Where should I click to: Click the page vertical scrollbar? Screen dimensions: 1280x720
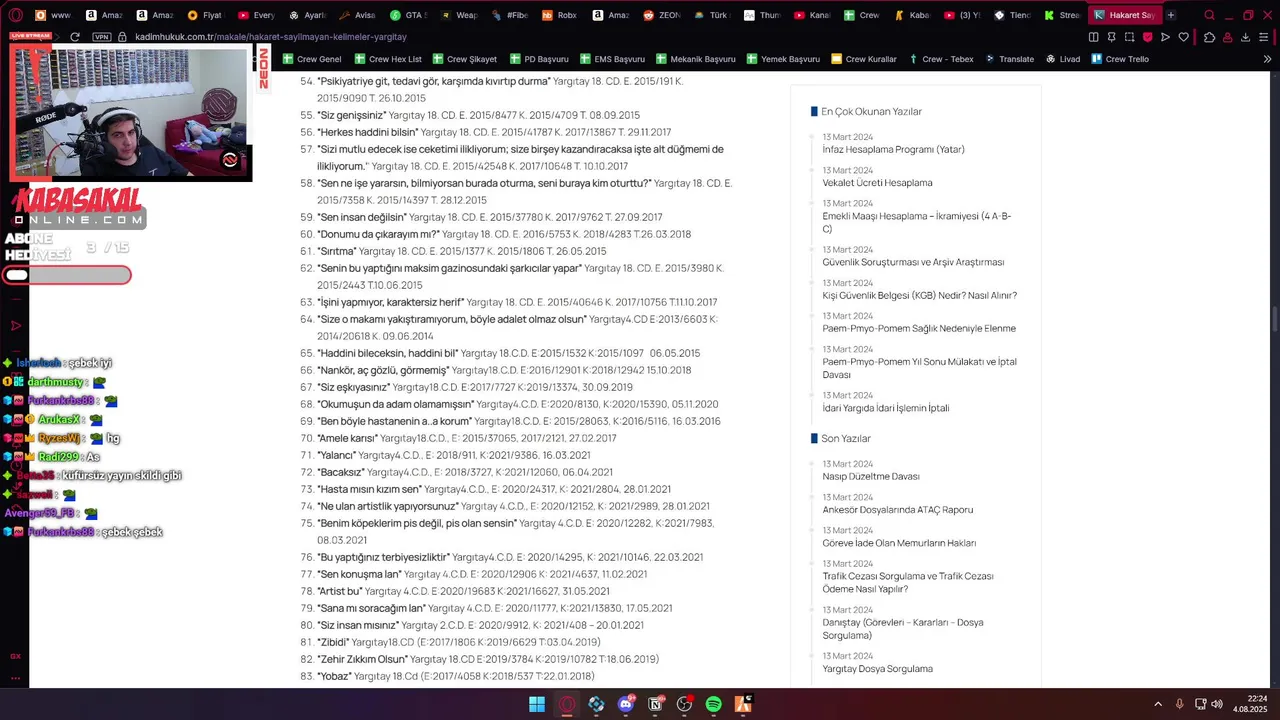point(1274,318)
